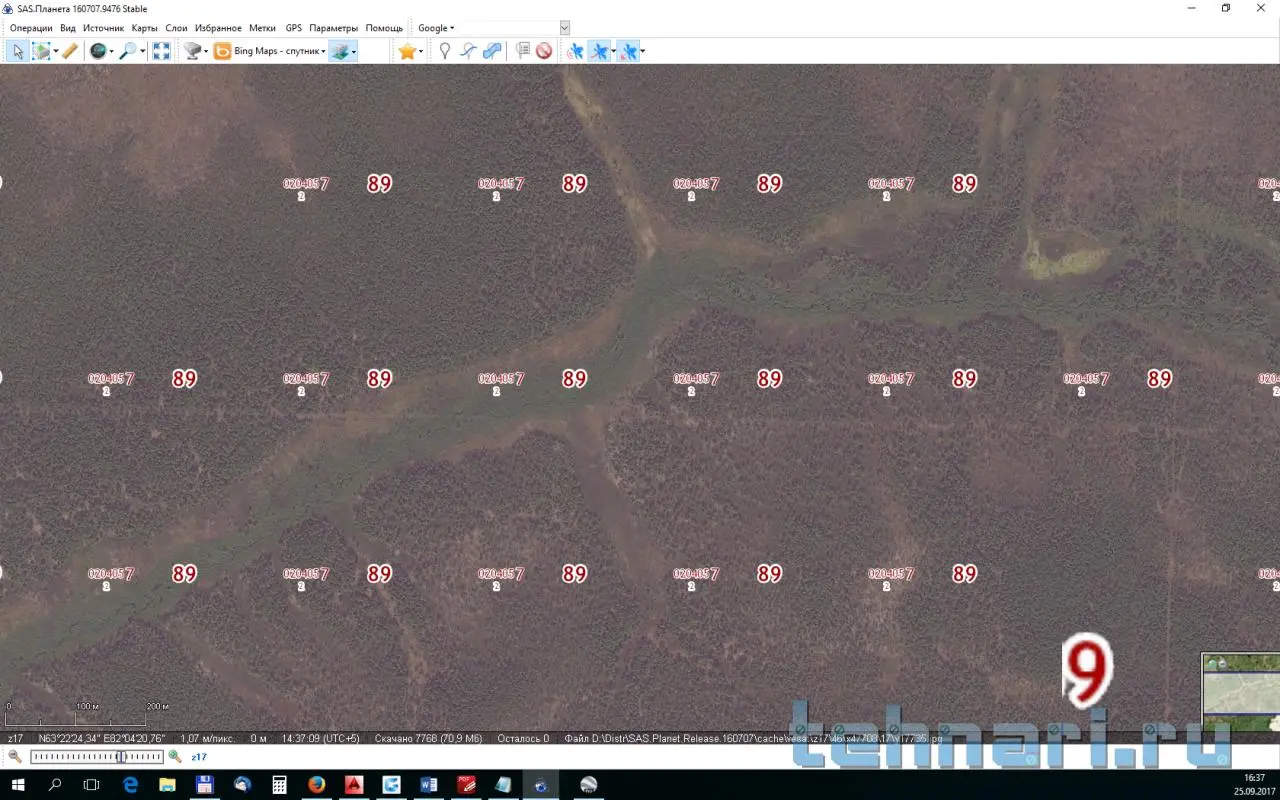Expand the layers dropdown arrow
Viewport: 1280px width, 800px height.
[354, 51]
